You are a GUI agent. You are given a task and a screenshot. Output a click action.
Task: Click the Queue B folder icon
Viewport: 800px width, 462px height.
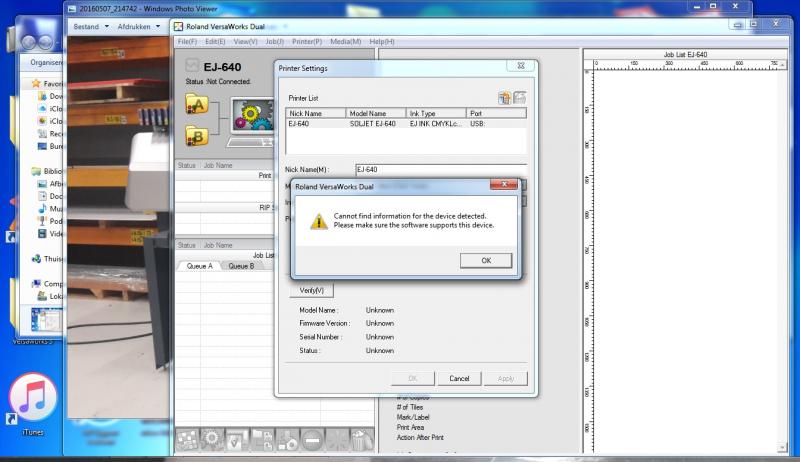point(197,136)
